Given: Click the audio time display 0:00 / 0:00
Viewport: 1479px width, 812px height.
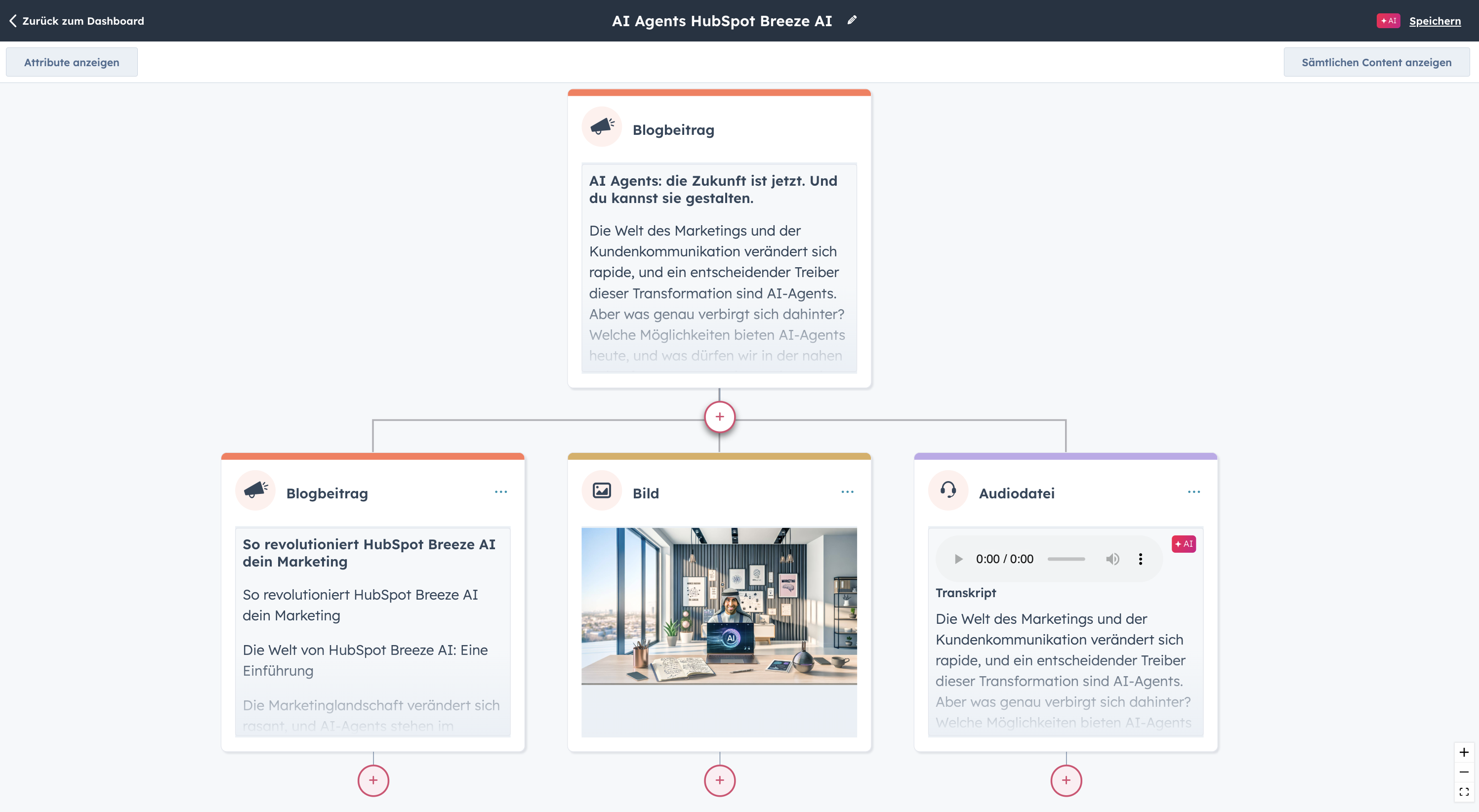Looking at the screenshot, I should click(1004, 559).
